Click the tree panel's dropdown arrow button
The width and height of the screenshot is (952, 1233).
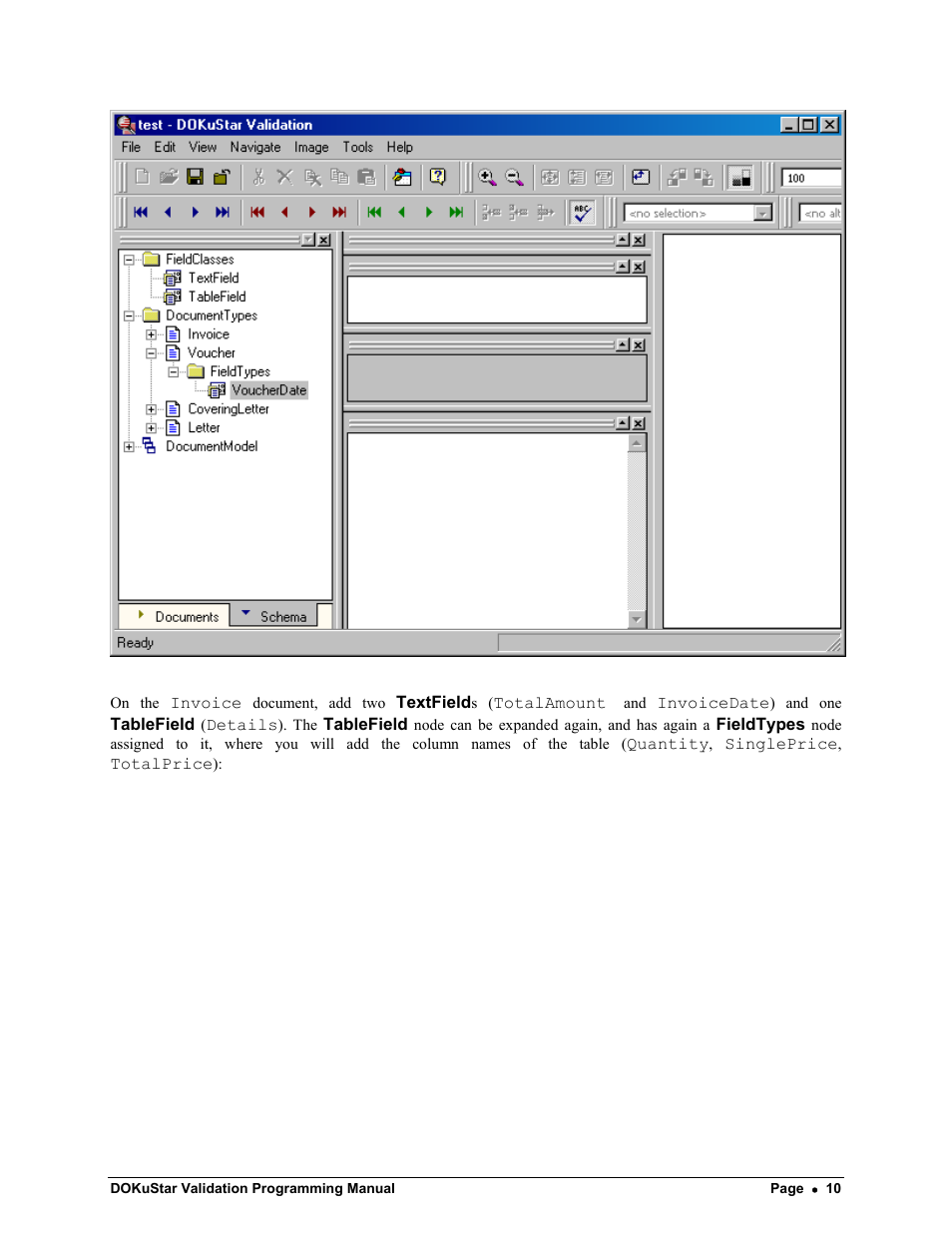308,241
